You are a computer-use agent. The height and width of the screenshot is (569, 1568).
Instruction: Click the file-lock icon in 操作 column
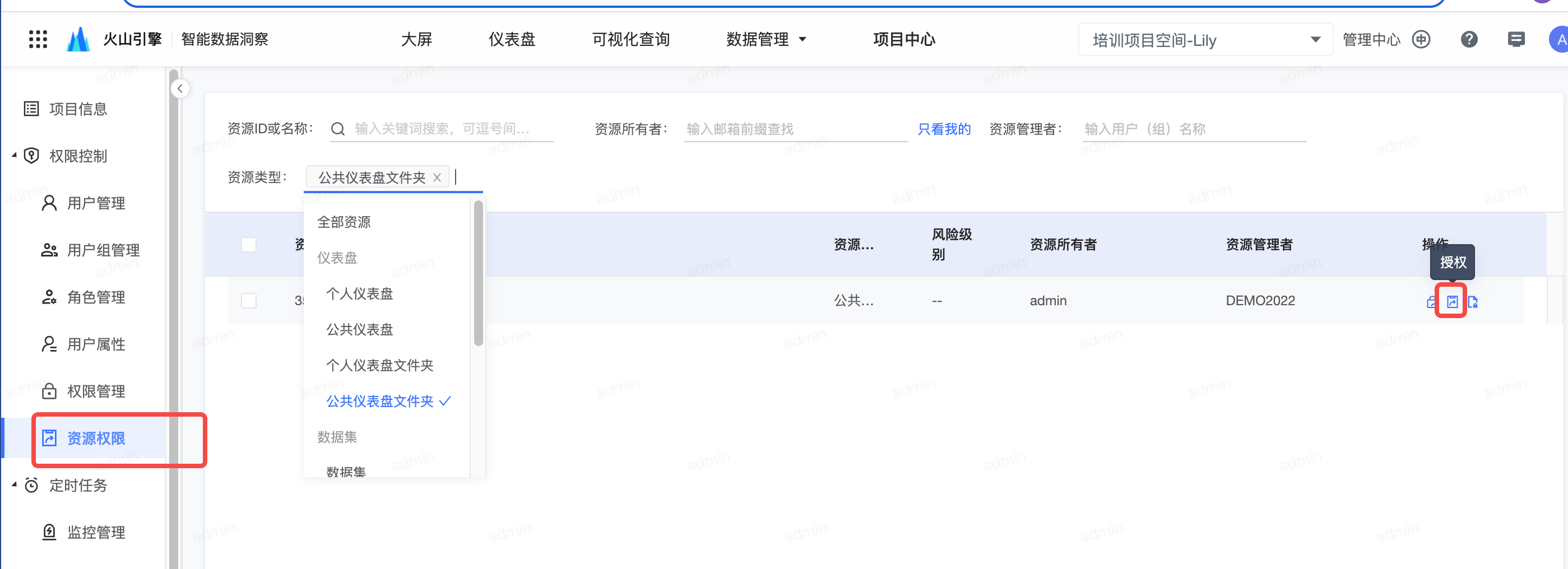tap(1472, 301)
